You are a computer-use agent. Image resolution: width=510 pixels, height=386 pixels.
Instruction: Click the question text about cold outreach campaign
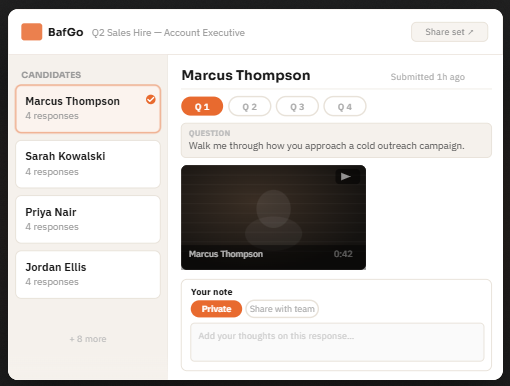click(326, 146)
